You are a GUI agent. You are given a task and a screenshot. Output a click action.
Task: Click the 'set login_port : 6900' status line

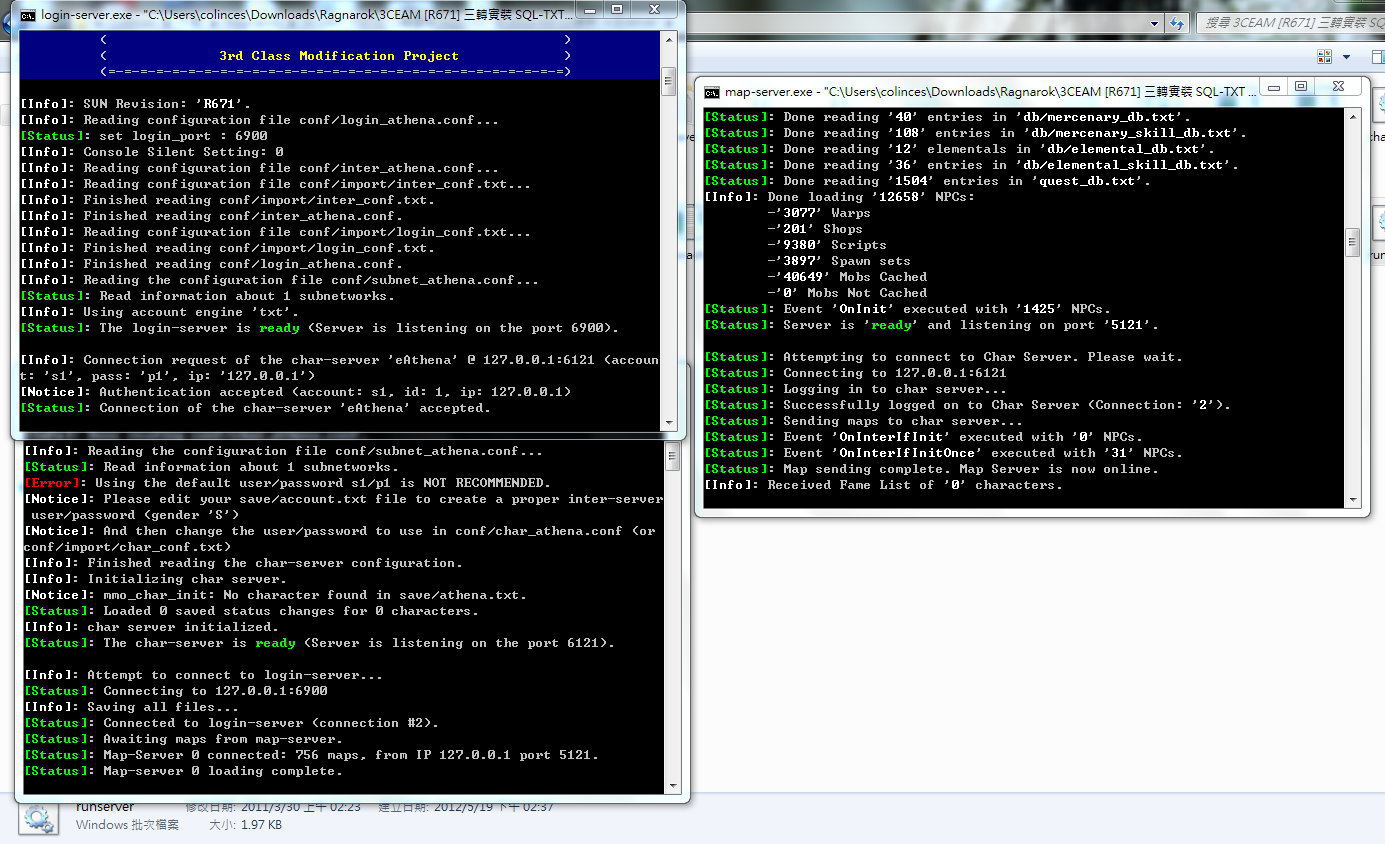[x=144, y=136]
